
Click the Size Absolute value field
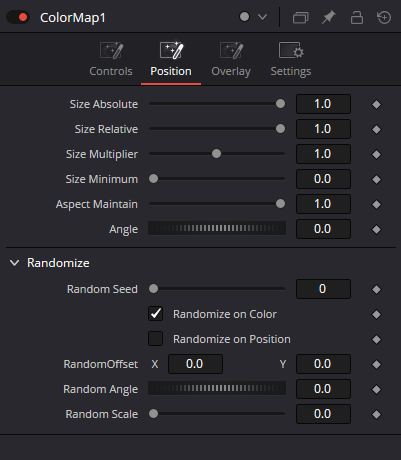323,104
